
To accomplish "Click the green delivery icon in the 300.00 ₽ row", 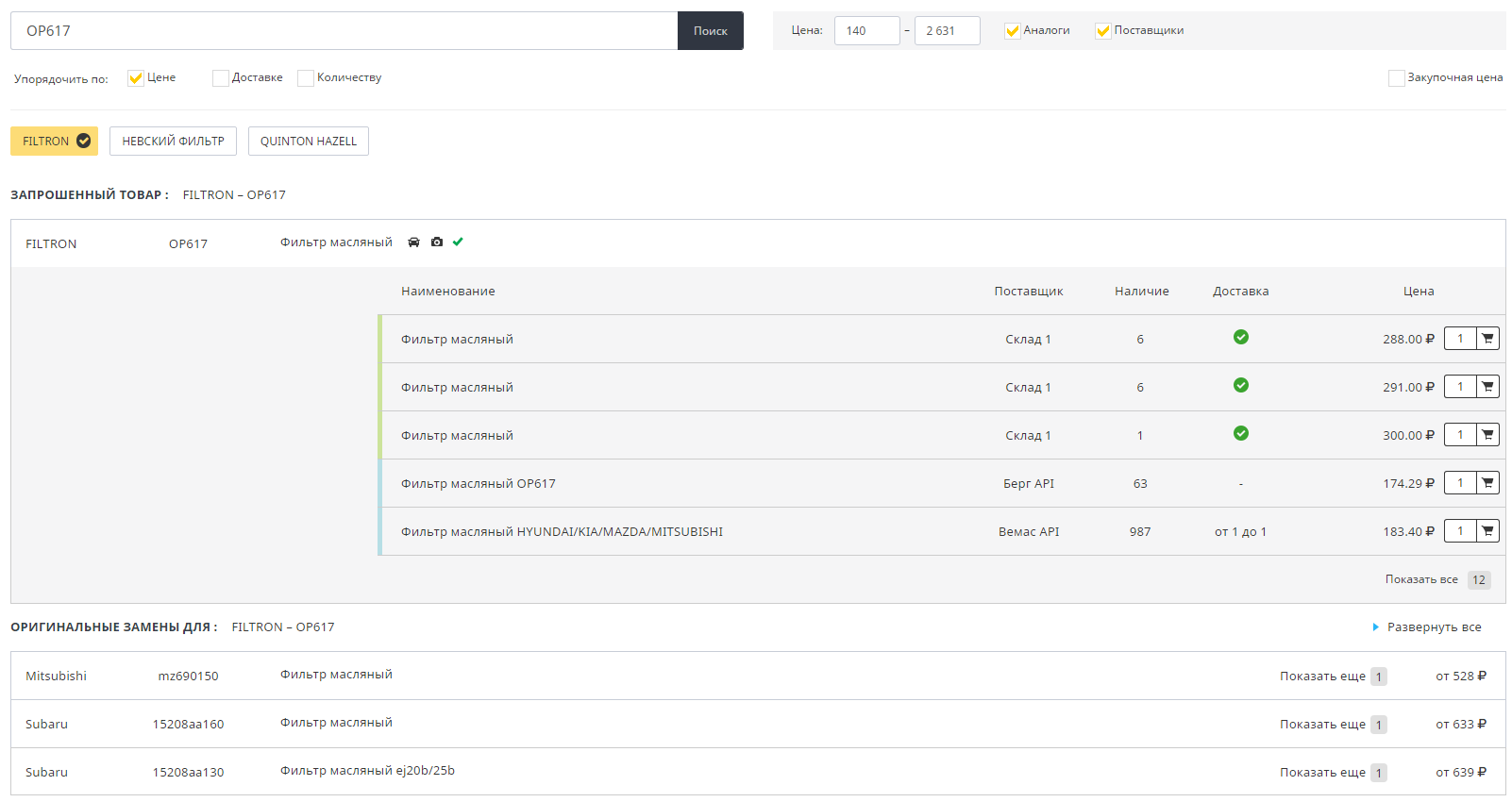I will pos(1241,433).
